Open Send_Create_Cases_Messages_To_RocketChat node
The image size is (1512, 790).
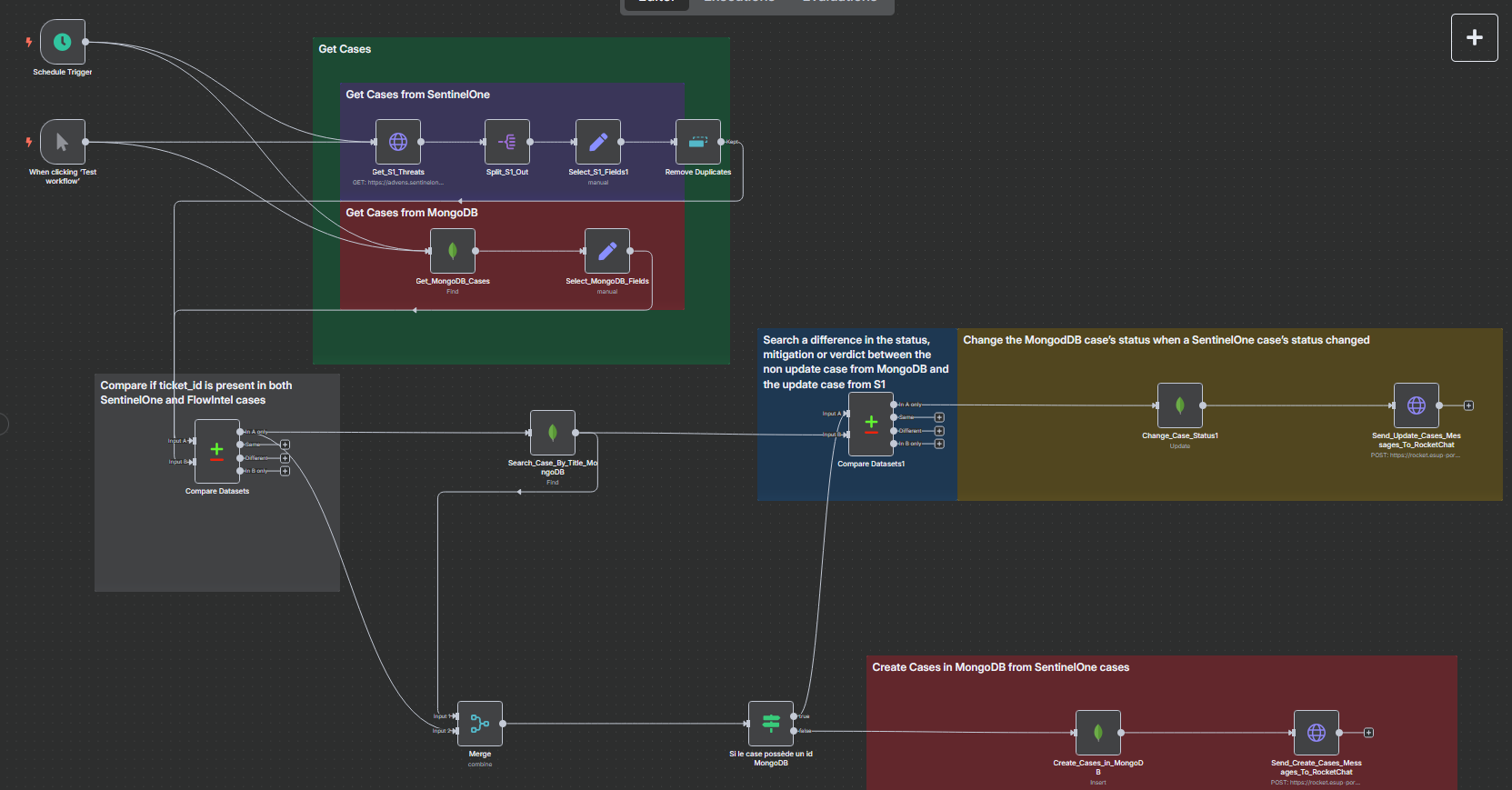tap(1317, 733)
